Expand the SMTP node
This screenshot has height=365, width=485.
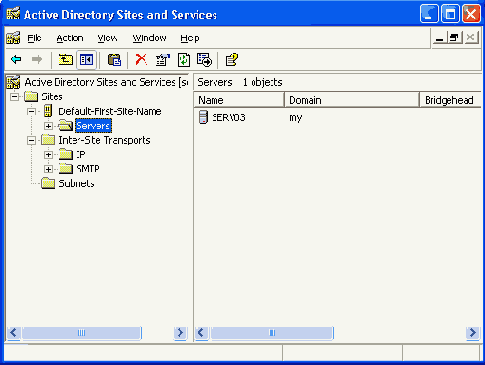click(48, 169)
